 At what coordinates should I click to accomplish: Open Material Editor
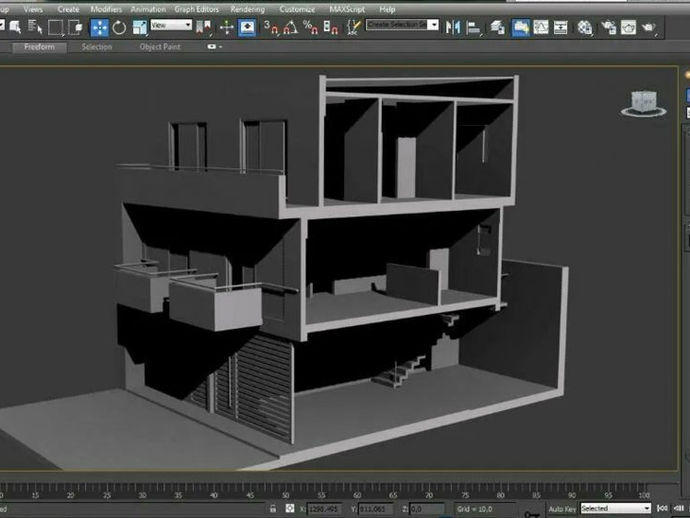(584, 27)
